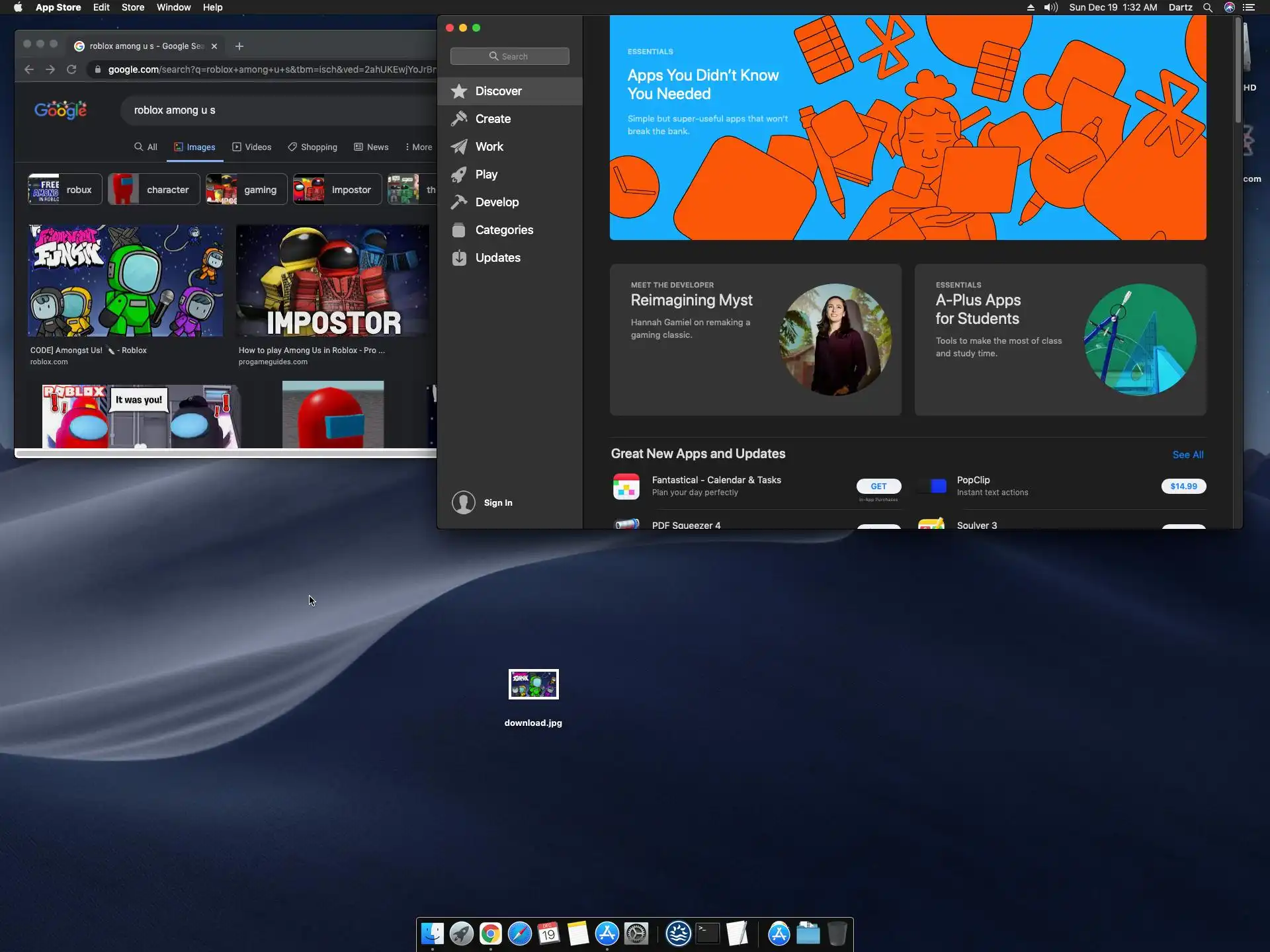The image size is (1270, 952).
Task: Click See All for new apps
Action: click(1187, 454)
